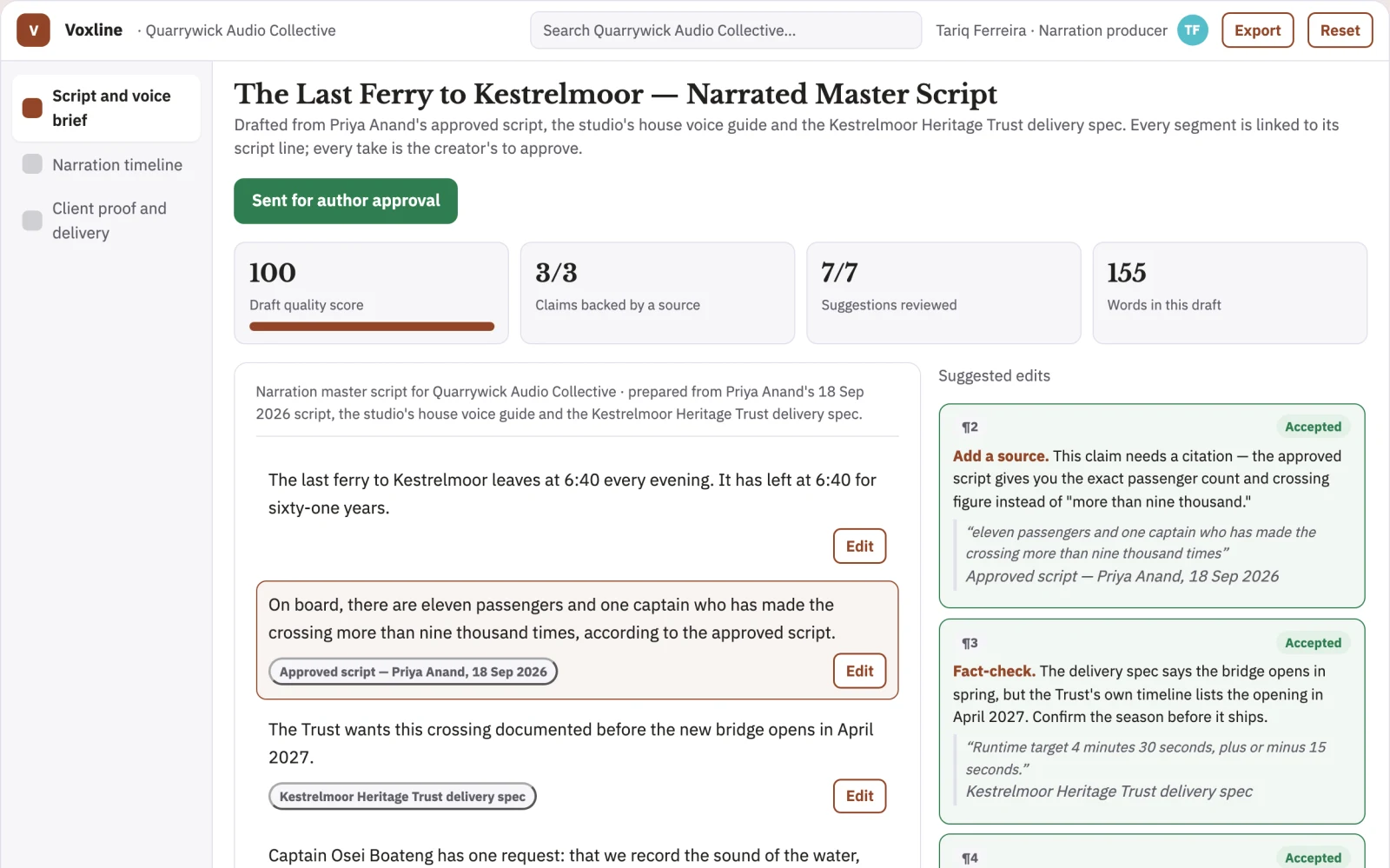The image size is (1390, 868).
Task: Edit the eleven passengers paragraph
Action: pos(859,671)
